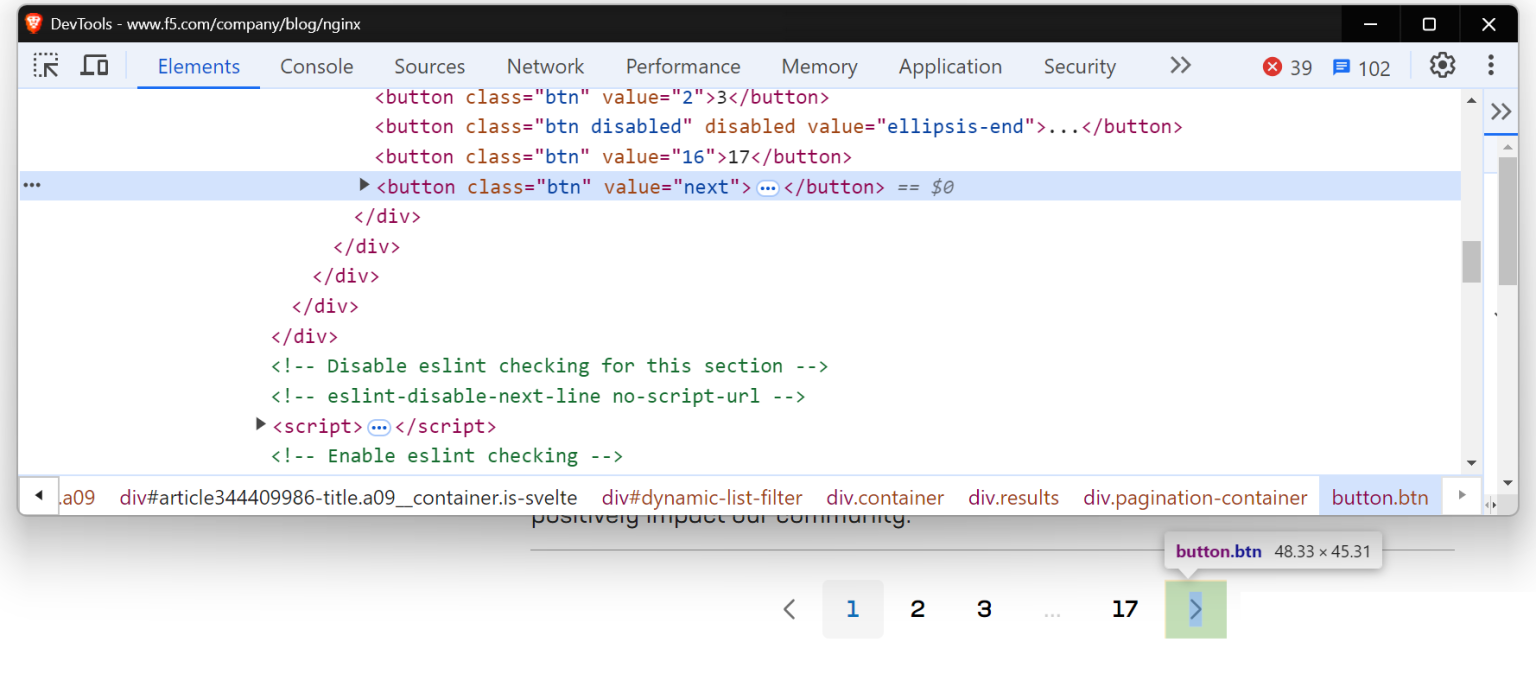The width and height of the screenshot is (1536, 674).
Task: Switch to the Network tab
Action: 545,66
